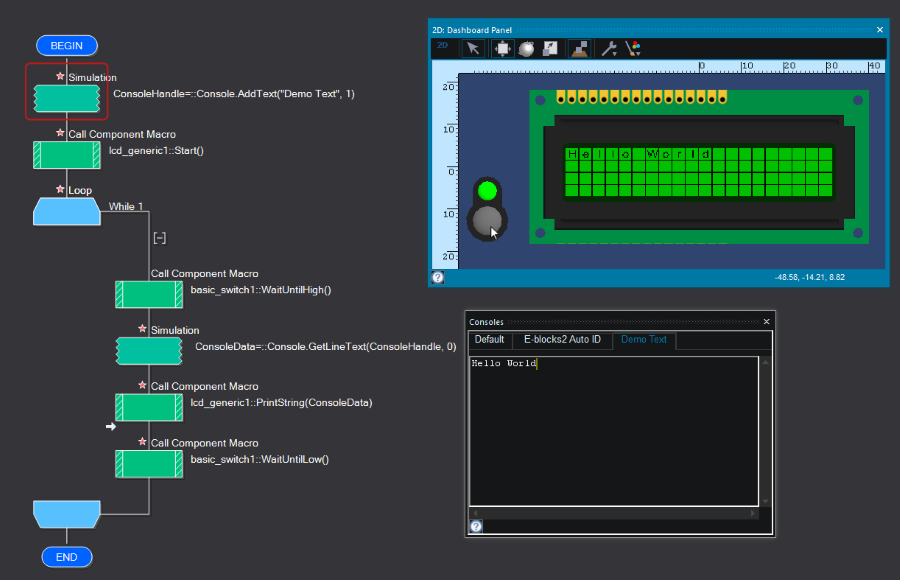Click the lcd_generic1::Start() label
The image size is (900, 580).
156,150
